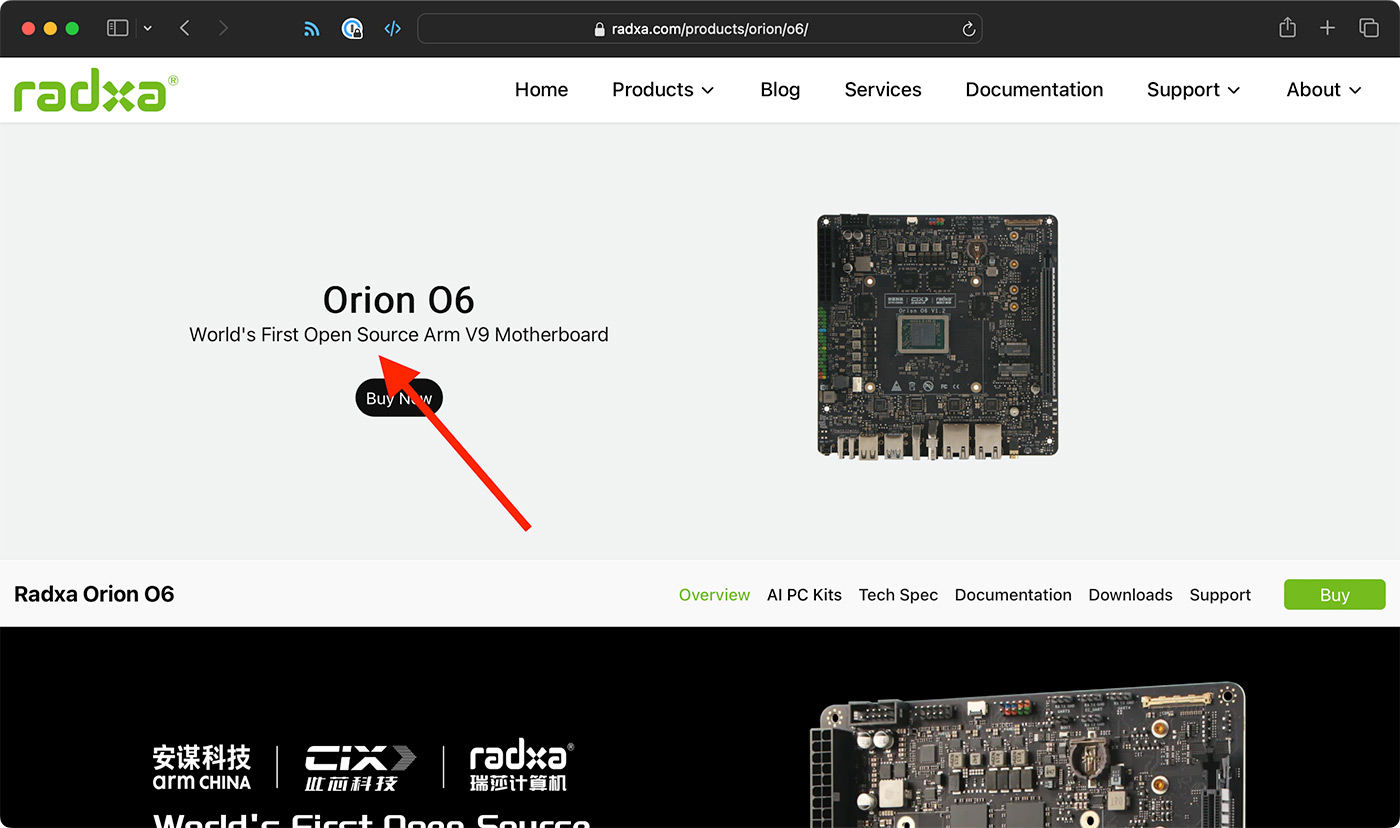This screenshot has width=1400, height=828.
Task: Open the Downloads tab
Action: 1130,595
